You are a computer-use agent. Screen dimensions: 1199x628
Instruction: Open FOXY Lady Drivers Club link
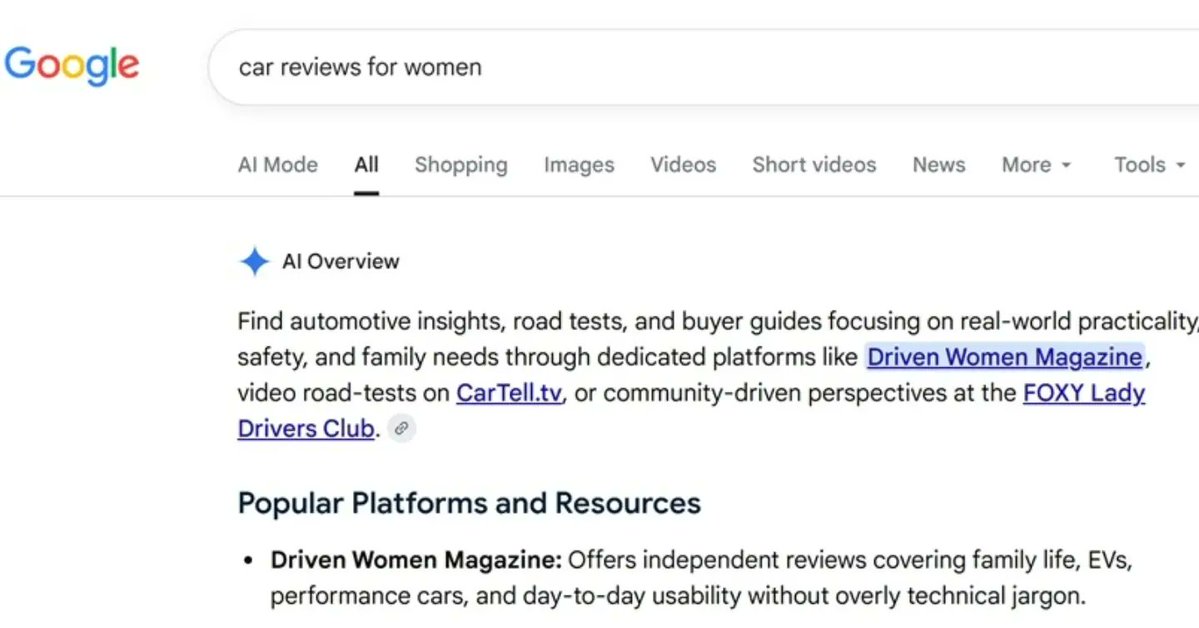(x=1084, y=393)
